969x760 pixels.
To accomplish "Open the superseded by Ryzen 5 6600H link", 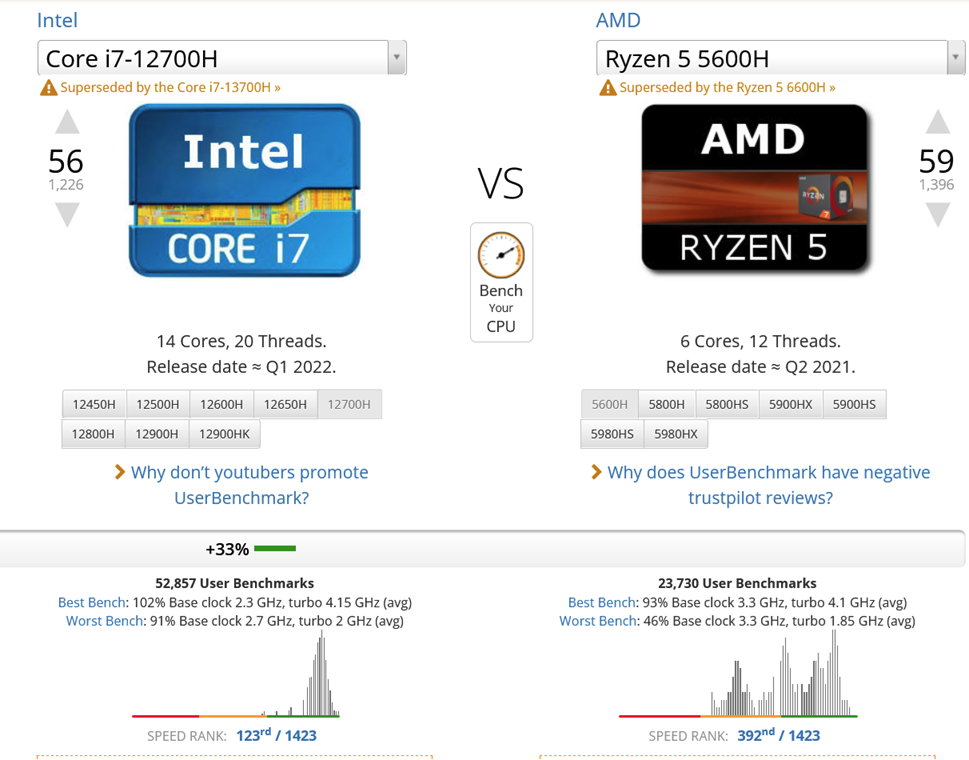I will click(727, 87).
